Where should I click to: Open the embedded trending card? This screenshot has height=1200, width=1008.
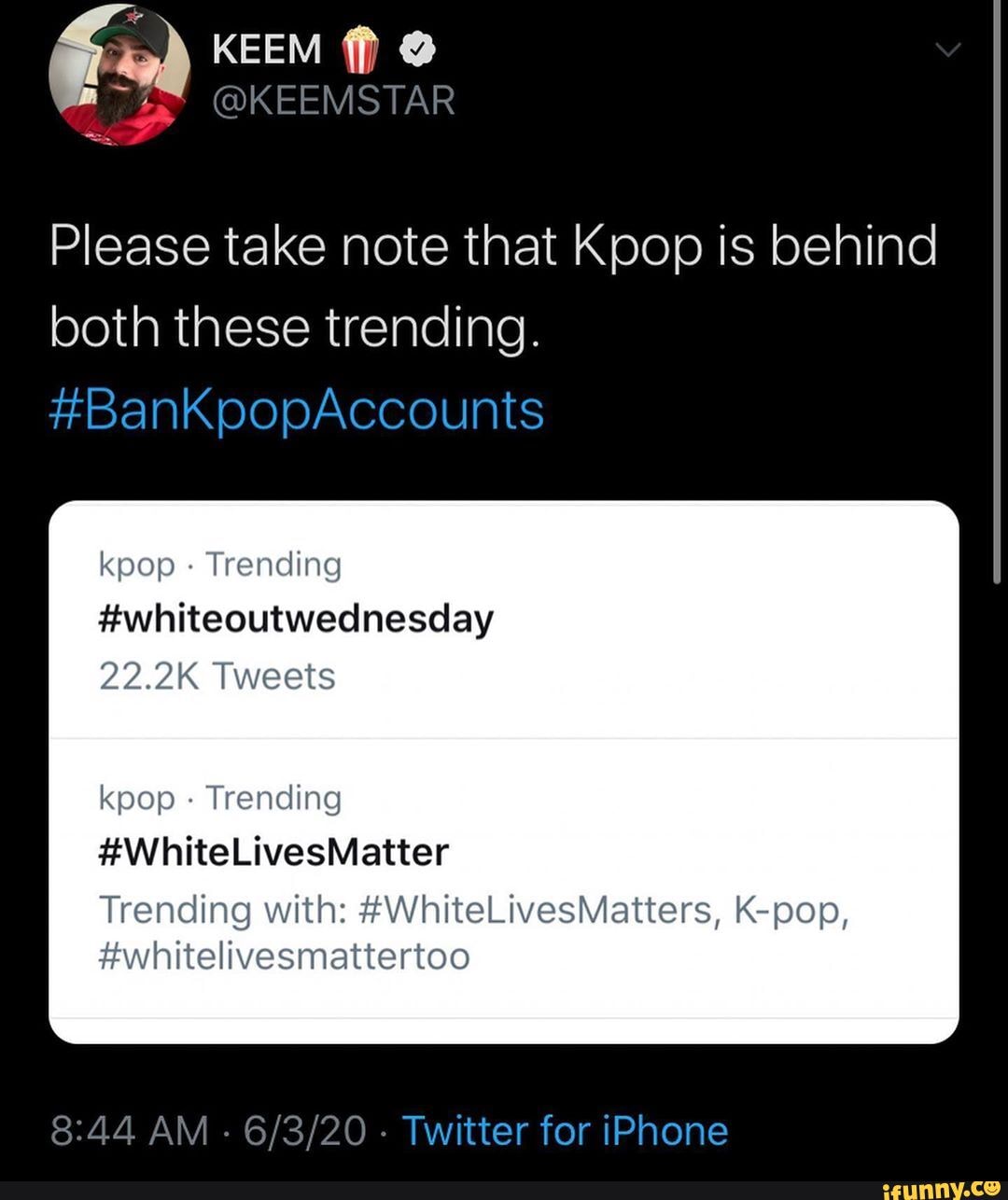(504, 765)
